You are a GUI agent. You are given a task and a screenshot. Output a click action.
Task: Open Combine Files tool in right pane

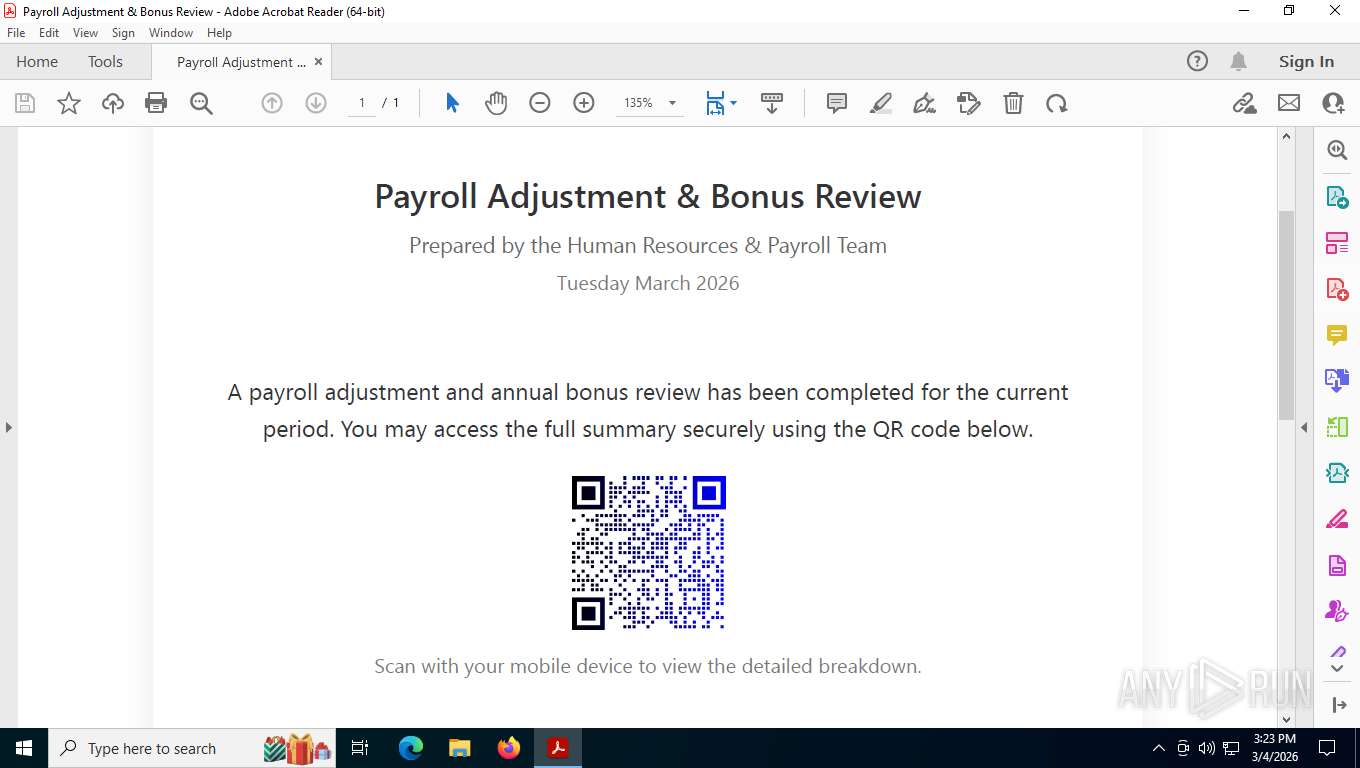coord(1337,381)
